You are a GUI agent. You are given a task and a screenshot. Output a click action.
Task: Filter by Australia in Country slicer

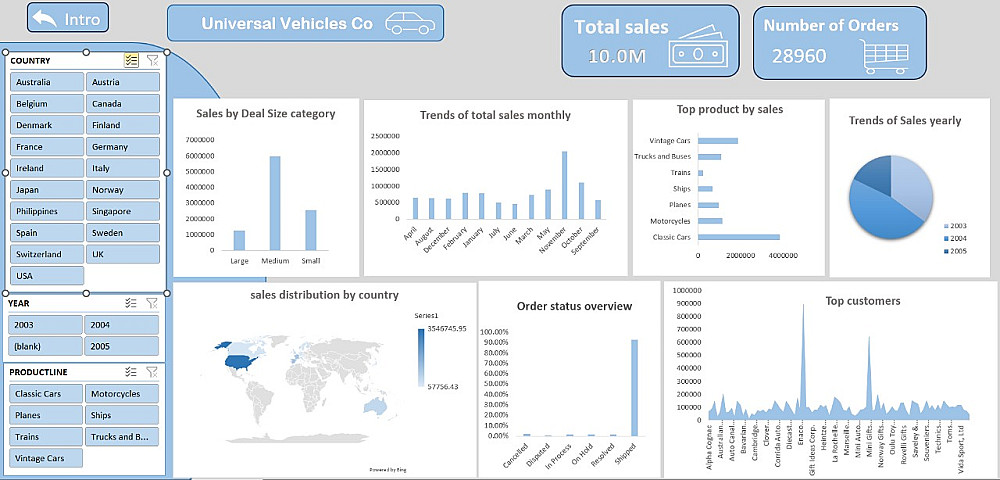coord(47,82)
